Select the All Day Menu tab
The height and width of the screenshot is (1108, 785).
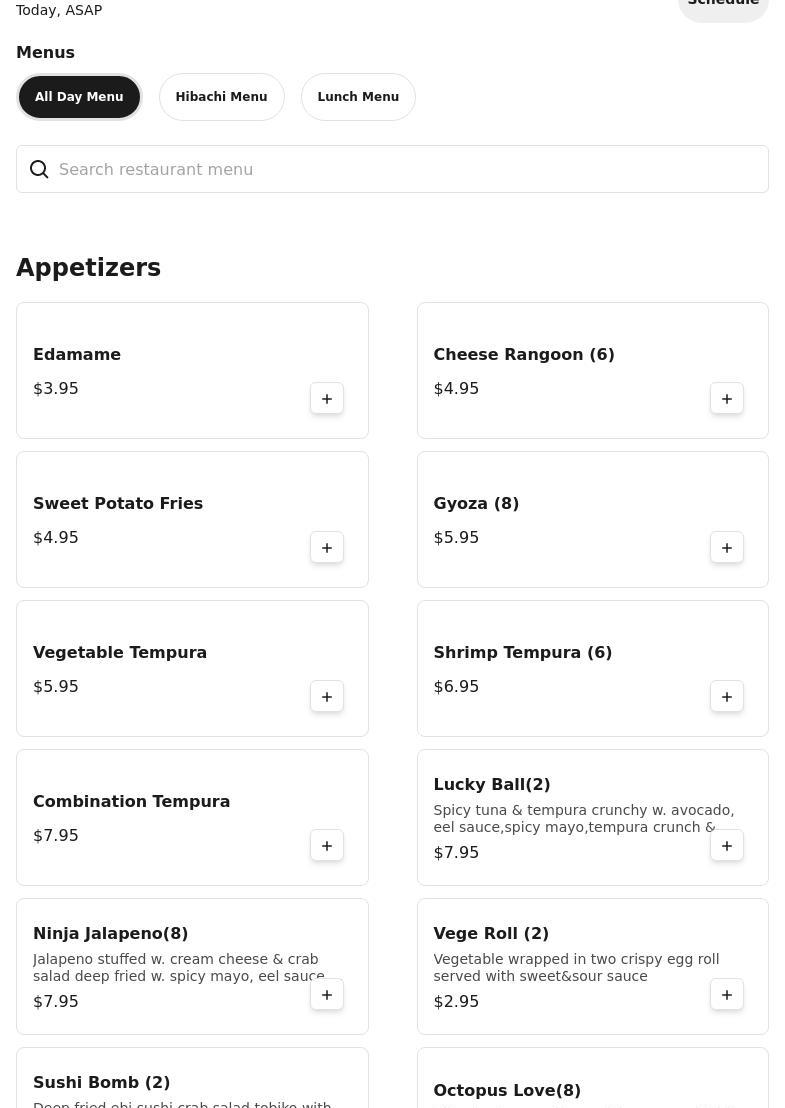[79, 97]
